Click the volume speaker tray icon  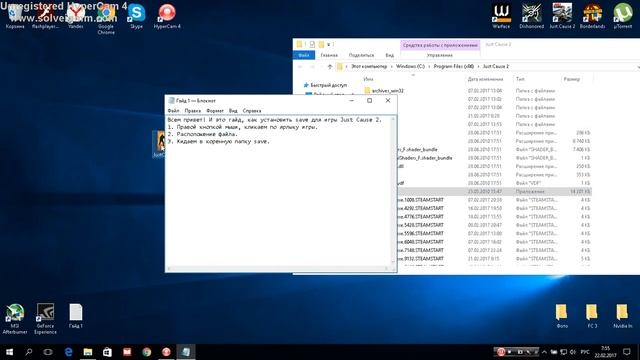573,352
